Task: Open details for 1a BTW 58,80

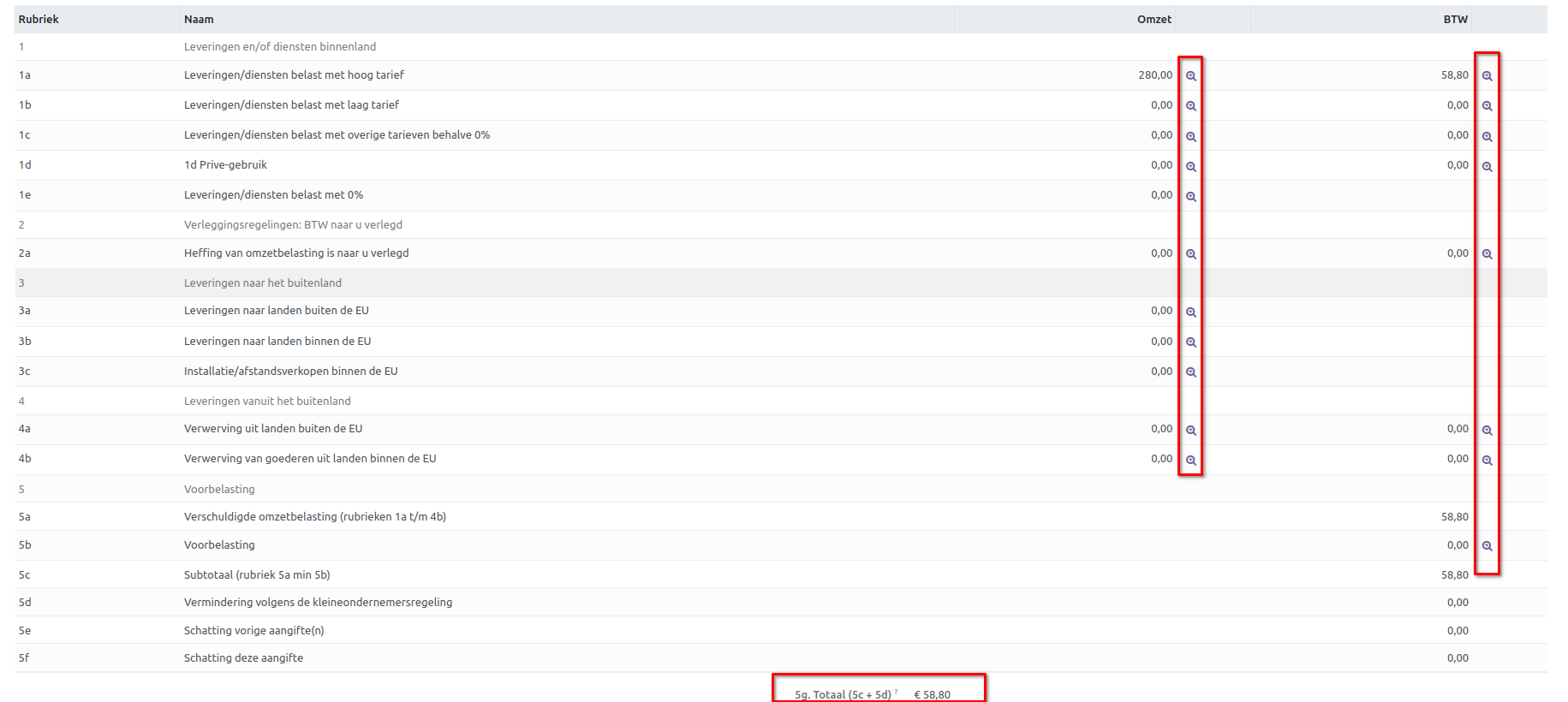Action: tap(1487, 76)
